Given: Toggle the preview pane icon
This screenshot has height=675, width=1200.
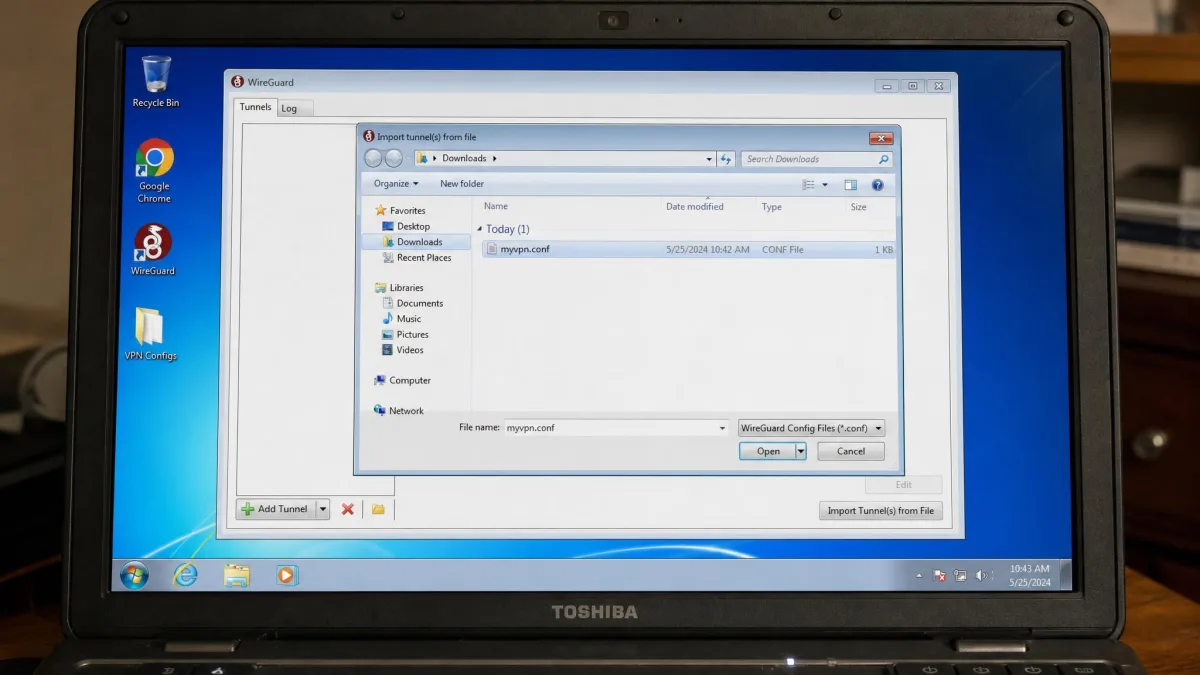Looking at the screenshot, I should pos(851,185).
